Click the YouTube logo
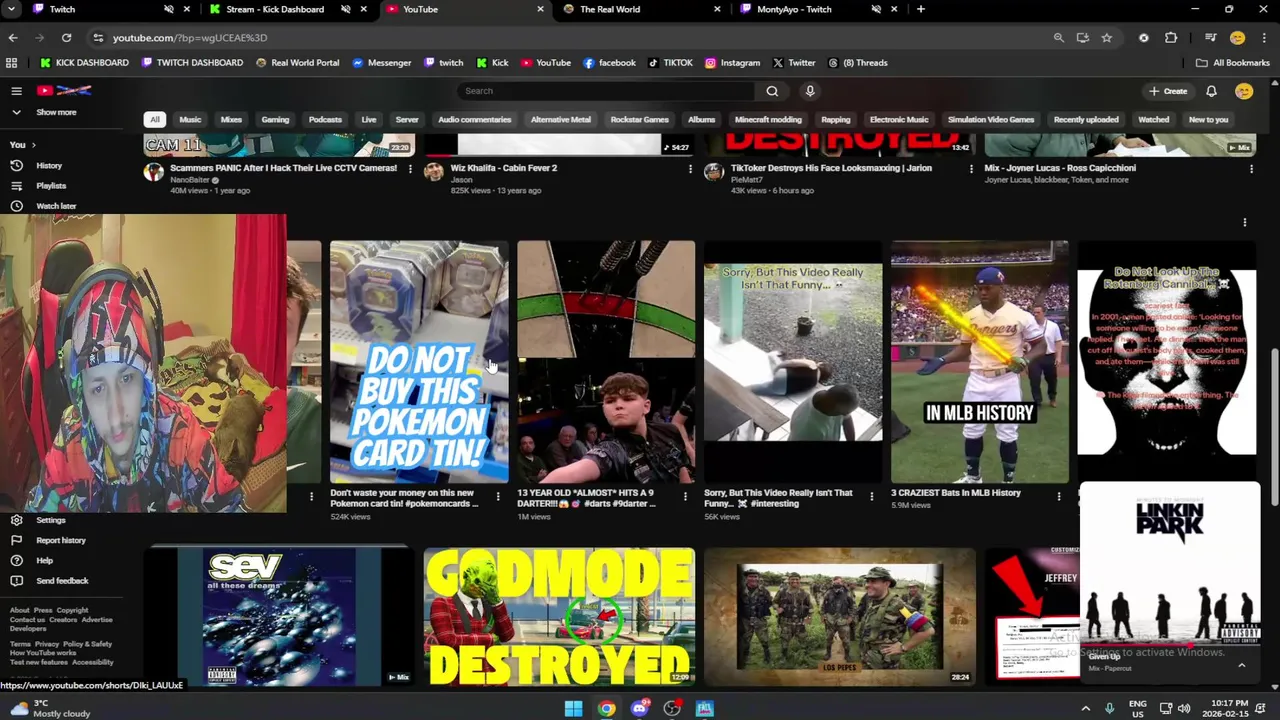Viewport: 1280px width, 720px height. click(64, 91)
